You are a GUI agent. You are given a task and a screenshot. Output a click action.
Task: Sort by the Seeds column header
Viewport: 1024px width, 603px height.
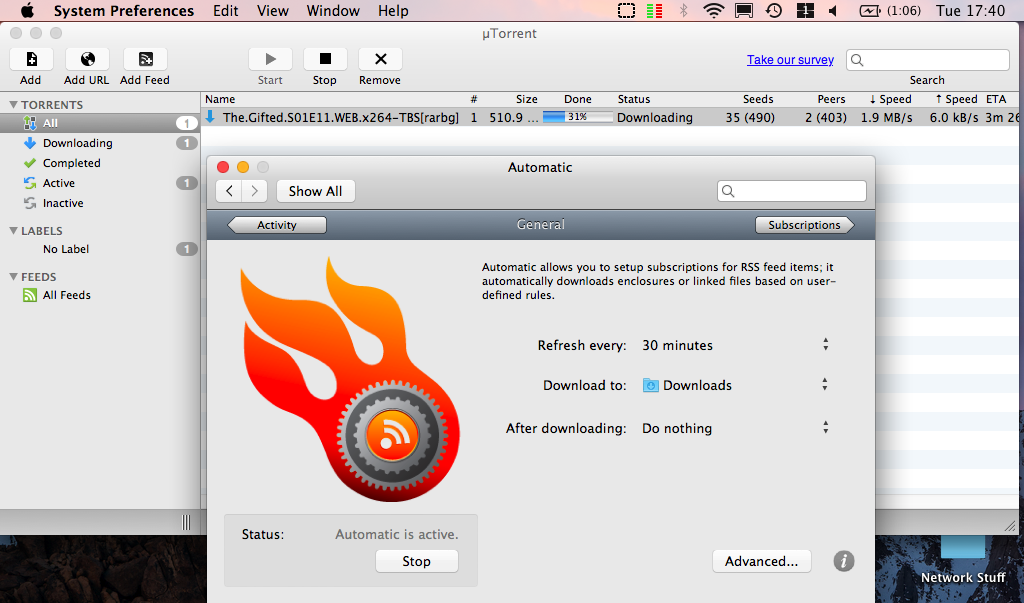click(x=758, y=99)
